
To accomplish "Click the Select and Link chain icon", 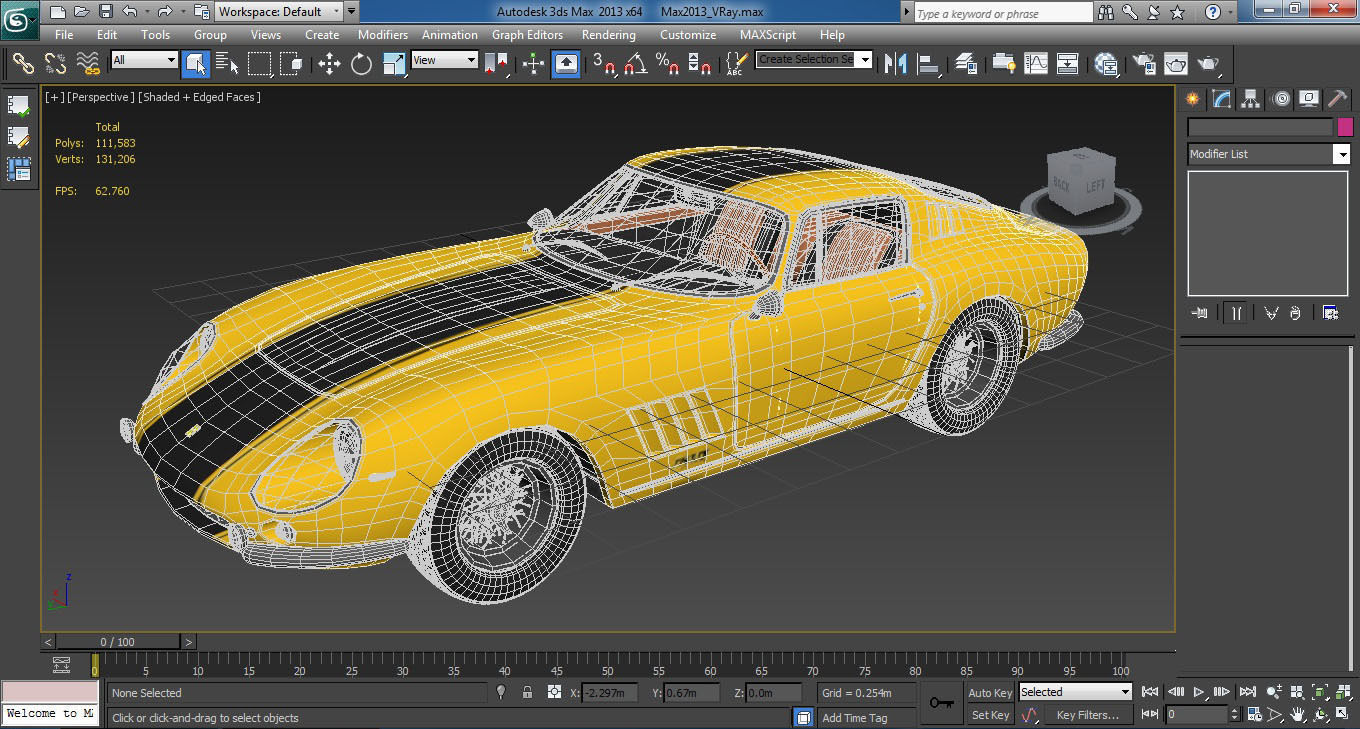I will pyautogui.click(x=22, y=64).
